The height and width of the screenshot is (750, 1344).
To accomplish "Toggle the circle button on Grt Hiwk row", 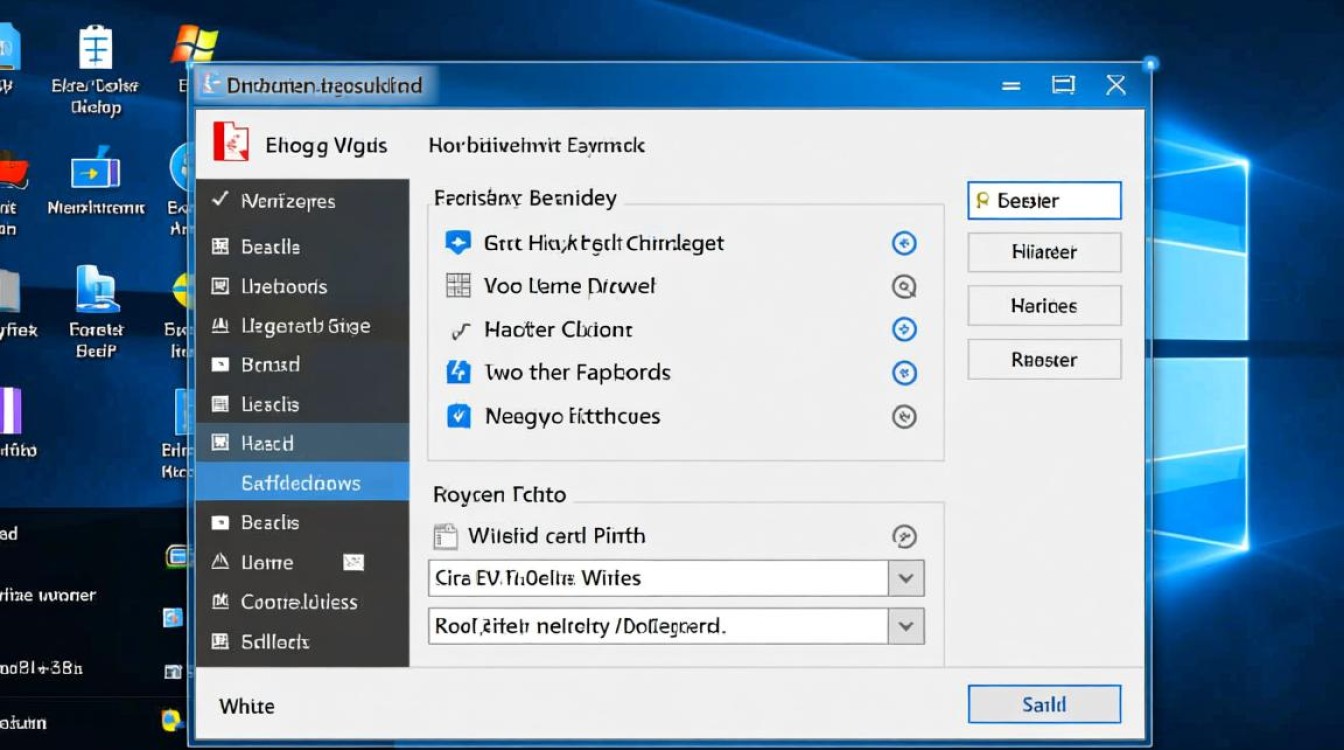I will pos(904,243).
